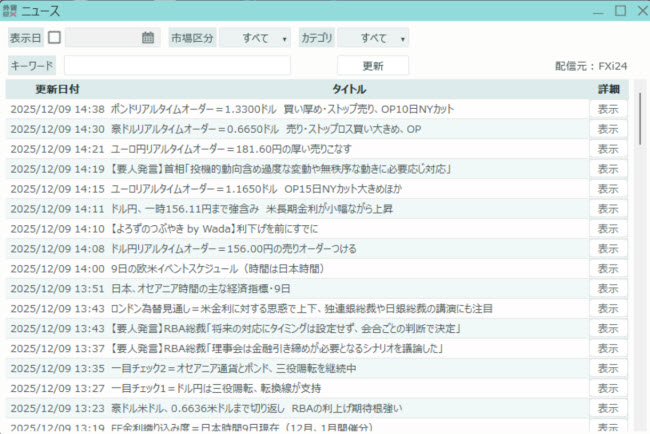Image resolution: width=650 pixels, height=434 pixels.
Task: Select the ドル円リアルタイムオーダー=156.00円 headline
Action: [x=233, y=249]
